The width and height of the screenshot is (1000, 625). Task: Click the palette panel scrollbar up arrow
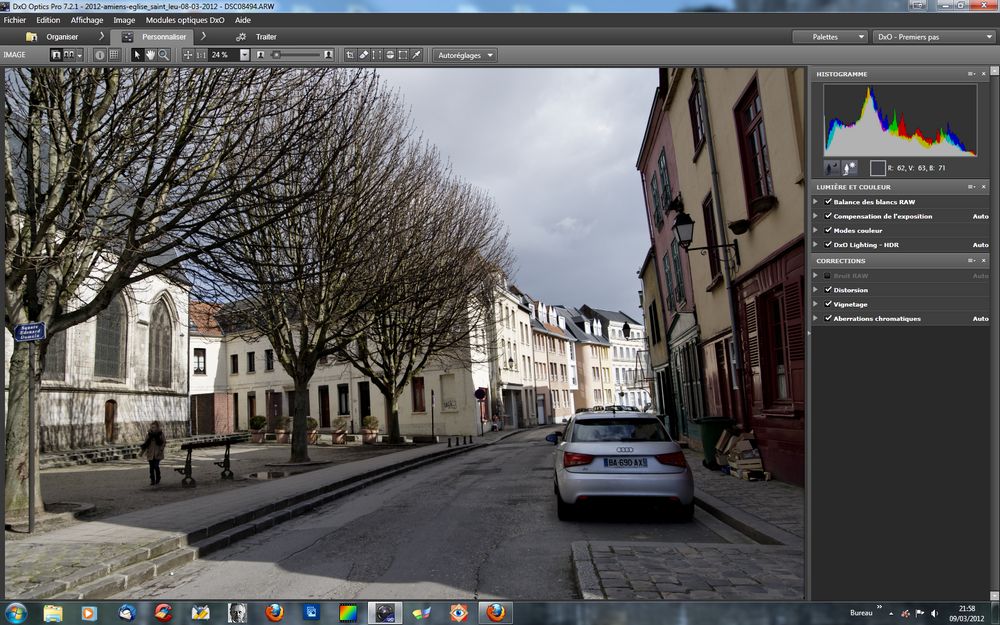coord(994,70)
